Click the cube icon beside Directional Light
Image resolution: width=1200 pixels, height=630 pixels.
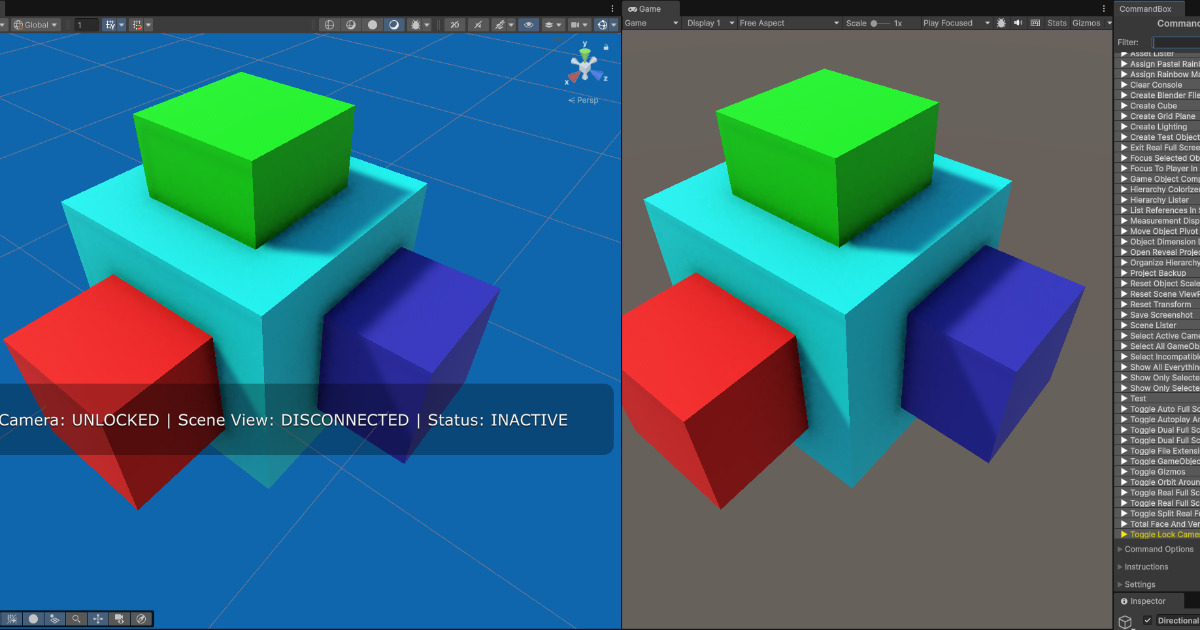coord(1124,620)
